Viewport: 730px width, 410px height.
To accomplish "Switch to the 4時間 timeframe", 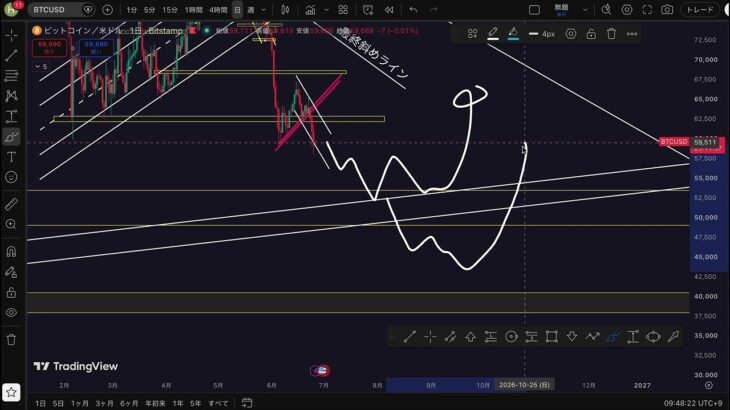I will (x=218, y=10).
